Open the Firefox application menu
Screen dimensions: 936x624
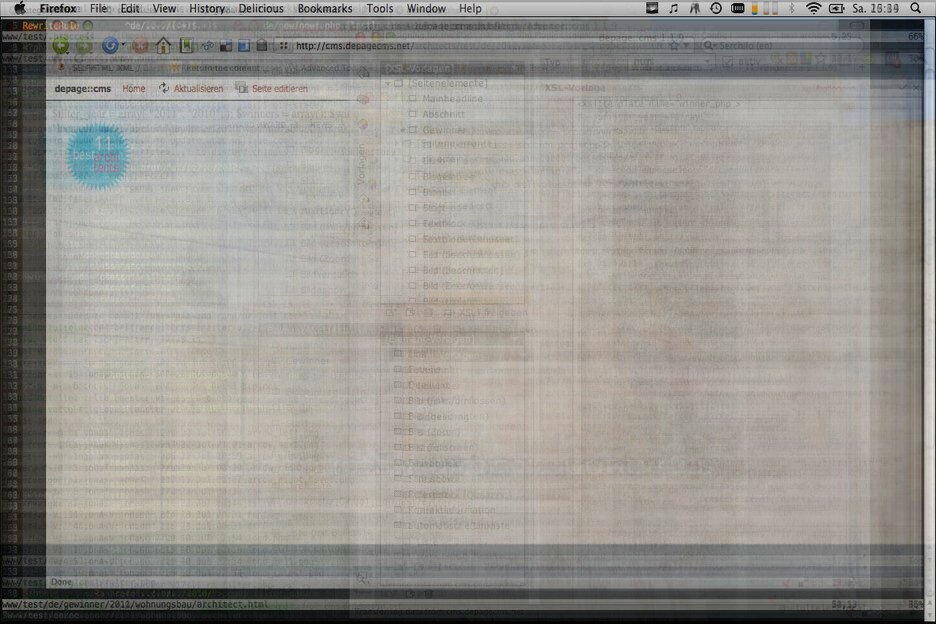pyautogui.click(x=58, y=8)
